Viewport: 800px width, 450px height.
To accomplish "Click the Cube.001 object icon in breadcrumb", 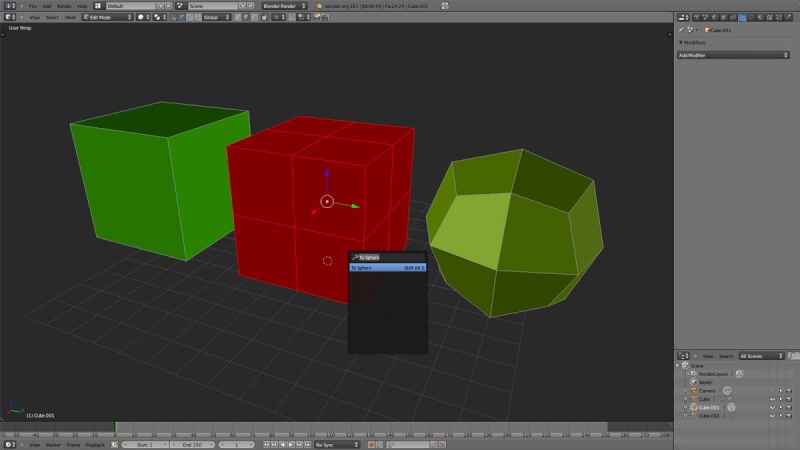I will (x=707, y=30).
